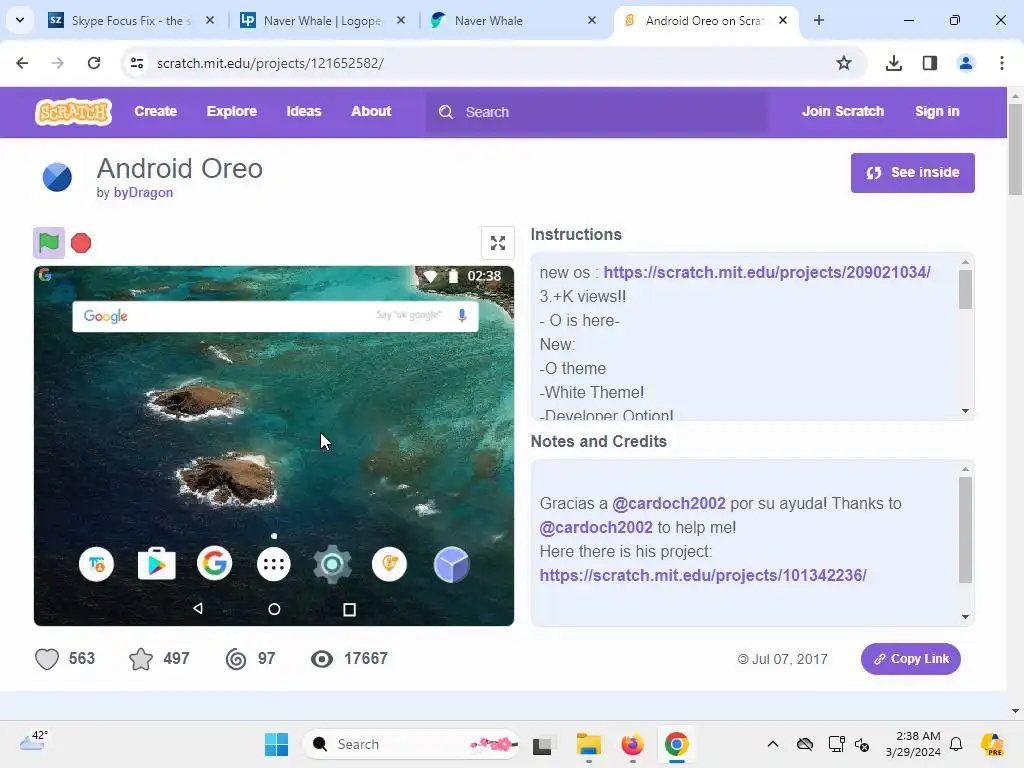Viewport: 1024px width, 768px height.
Task: Open the Scratch logo home link
Action: pos(73,112)
